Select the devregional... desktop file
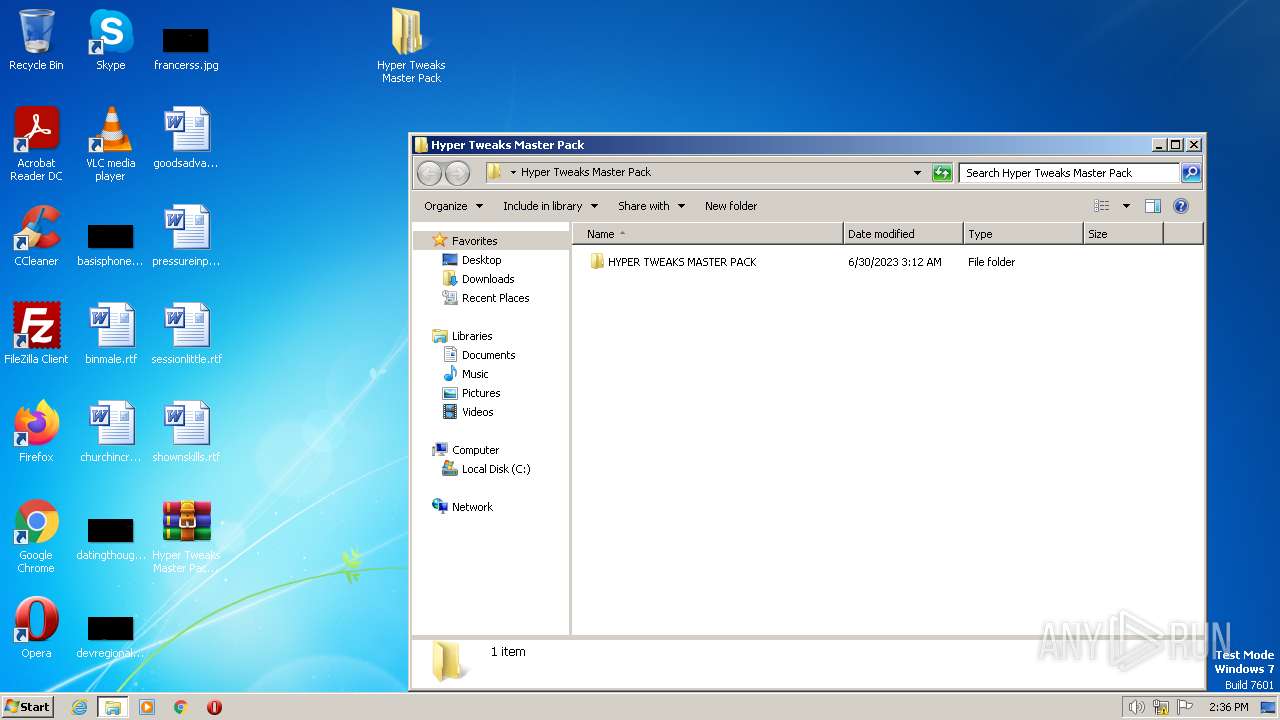Screen dimensions: 1280x720 110,636
